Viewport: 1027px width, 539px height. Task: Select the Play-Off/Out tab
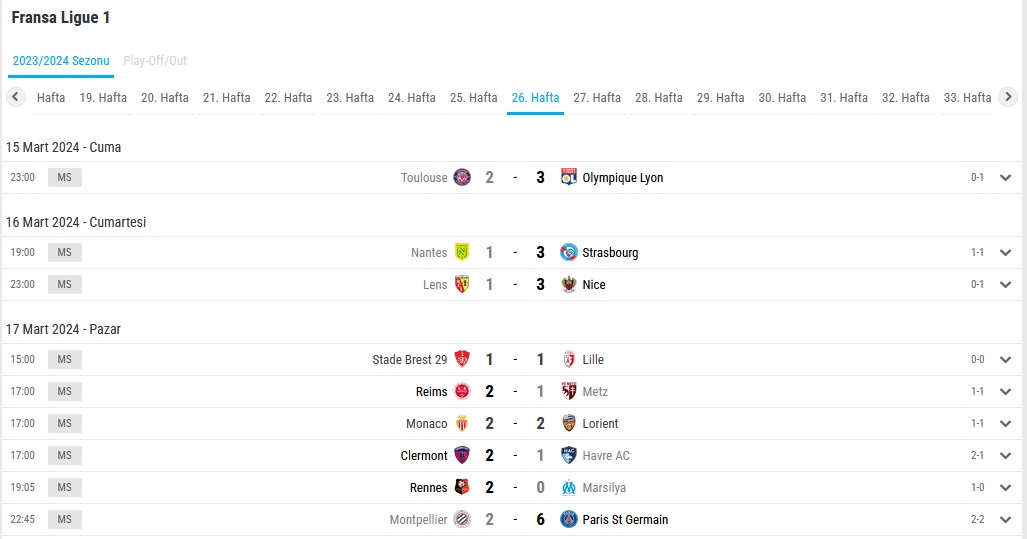(155, 61)
